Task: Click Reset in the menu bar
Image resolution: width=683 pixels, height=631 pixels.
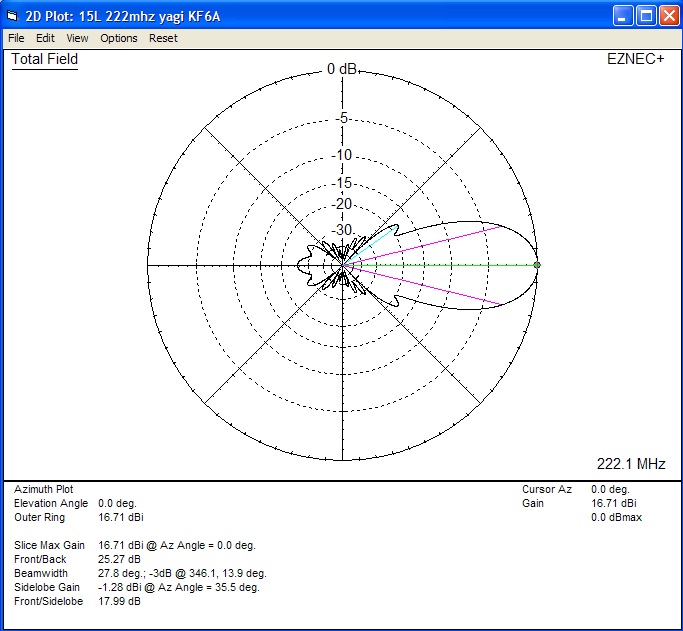Action: coord(163,38)
